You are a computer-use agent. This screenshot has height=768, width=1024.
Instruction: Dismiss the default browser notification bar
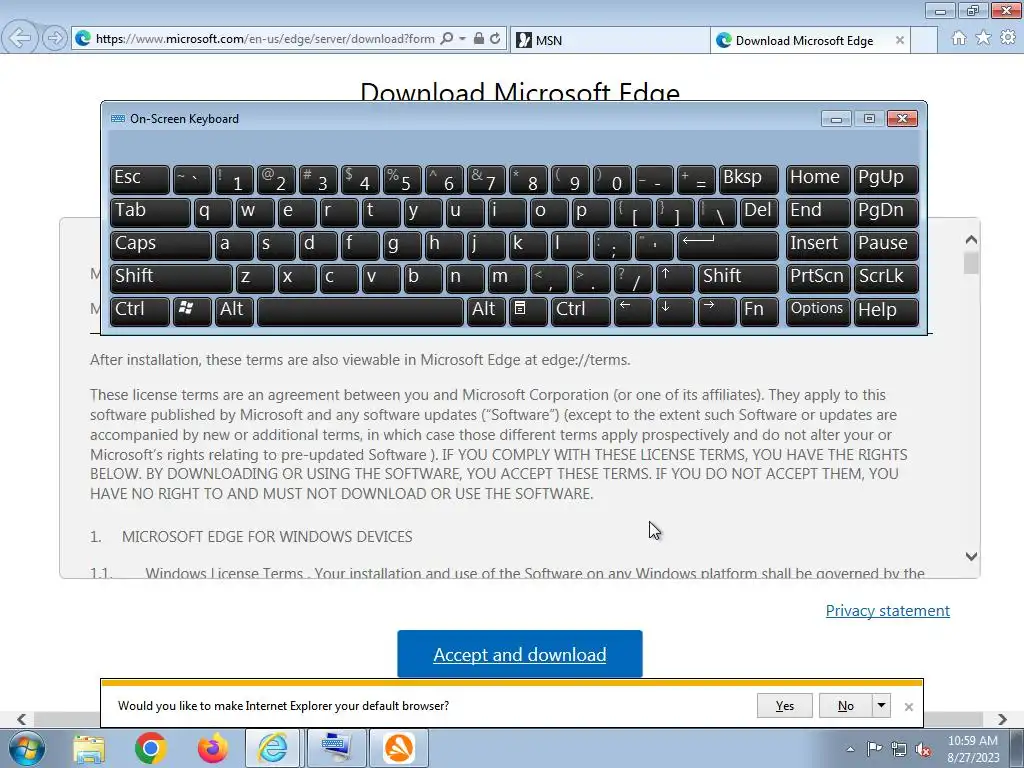pos(908,707)
